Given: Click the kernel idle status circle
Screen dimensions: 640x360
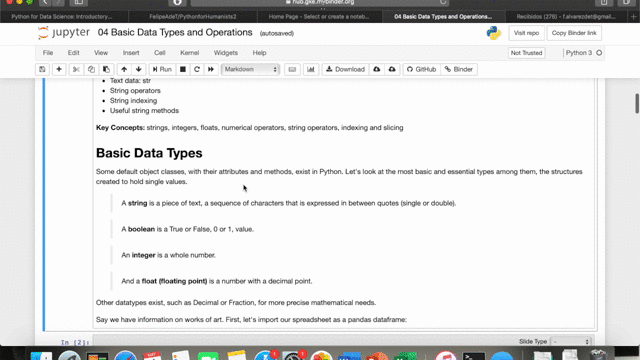Looking at the screenshot, I should [599, 53].
